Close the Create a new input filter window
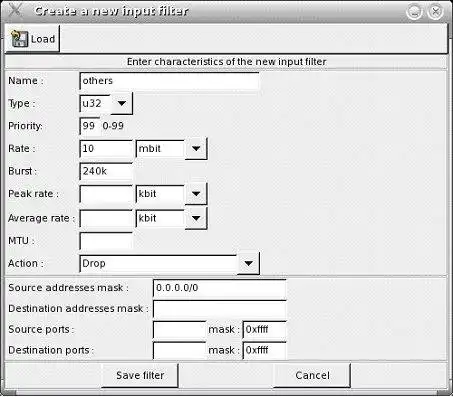 point(435,12)
